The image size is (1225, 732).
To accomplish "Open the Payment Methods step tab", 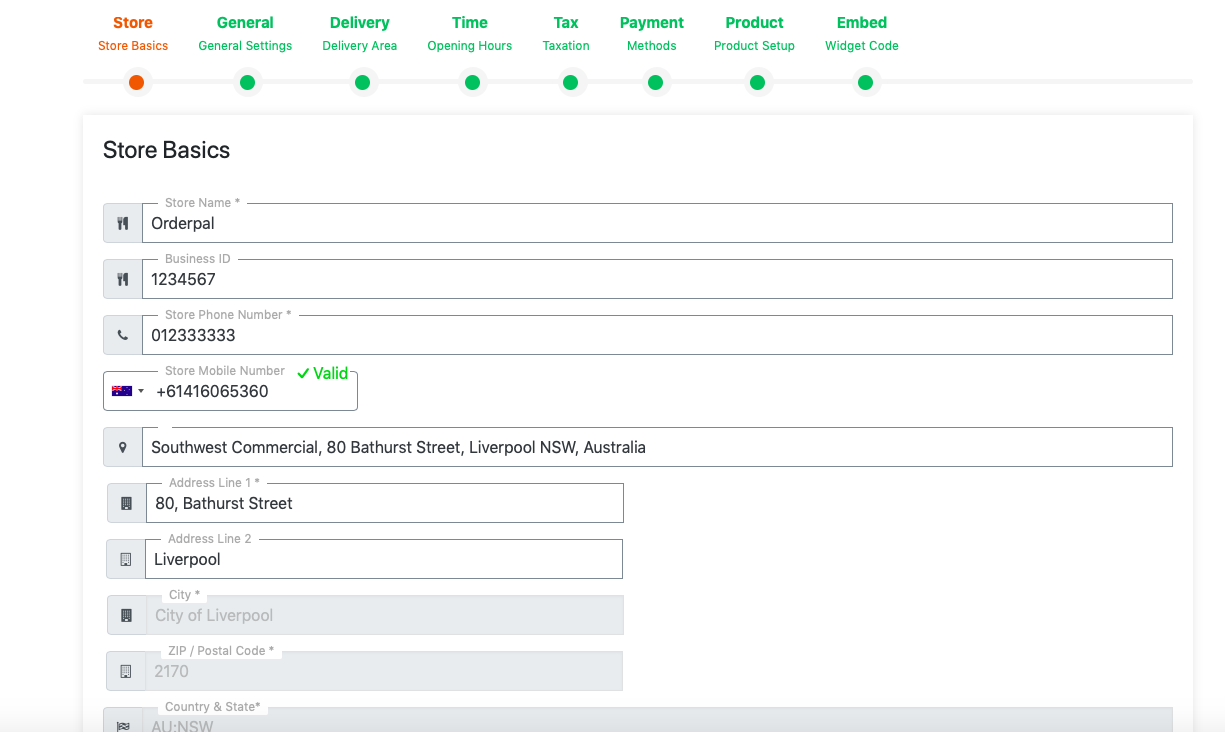I will tap(652, 33).
